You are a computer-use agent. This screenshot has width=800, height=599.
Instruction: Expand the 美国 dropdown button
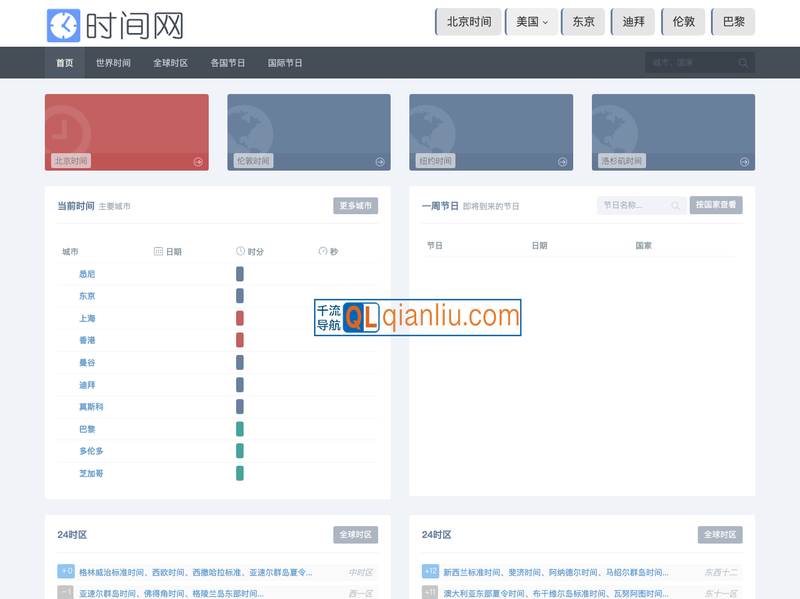[x=531, y=22]
